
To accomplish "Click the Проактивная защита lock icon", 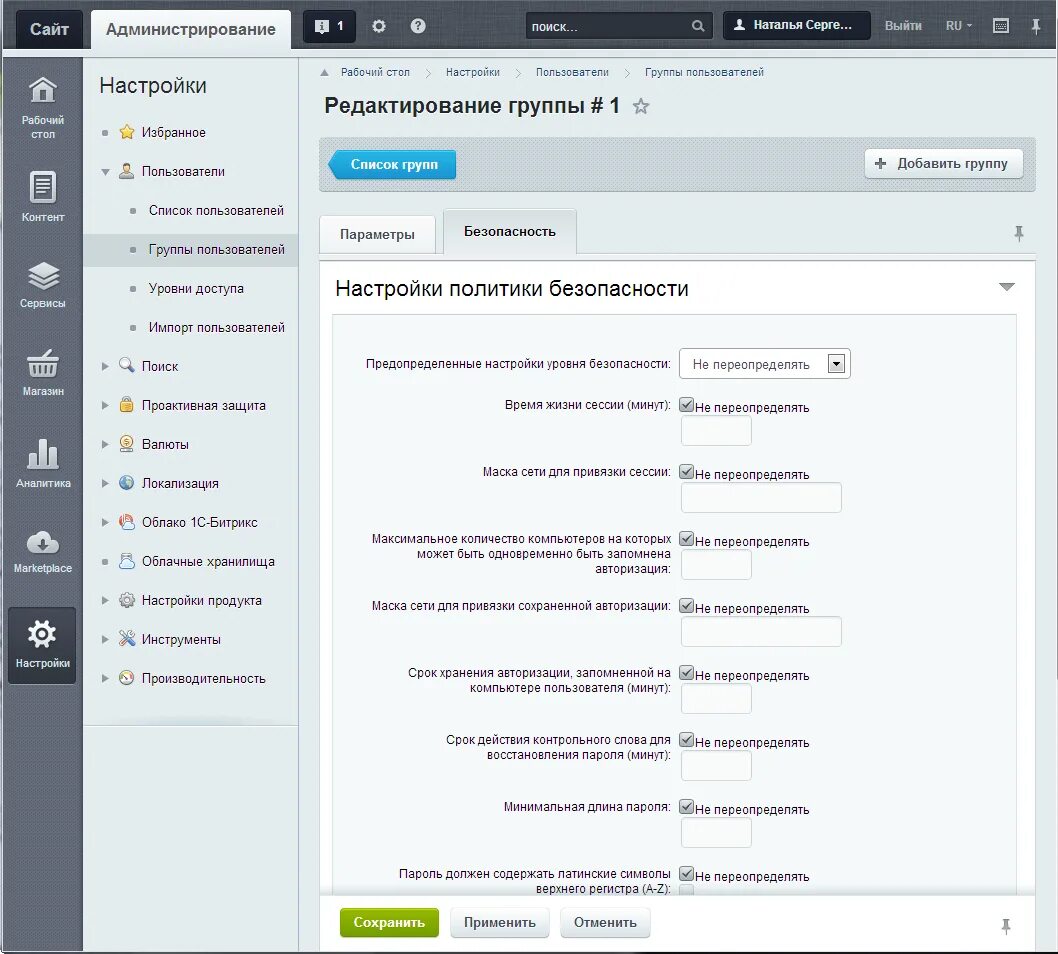I will 126,405.
